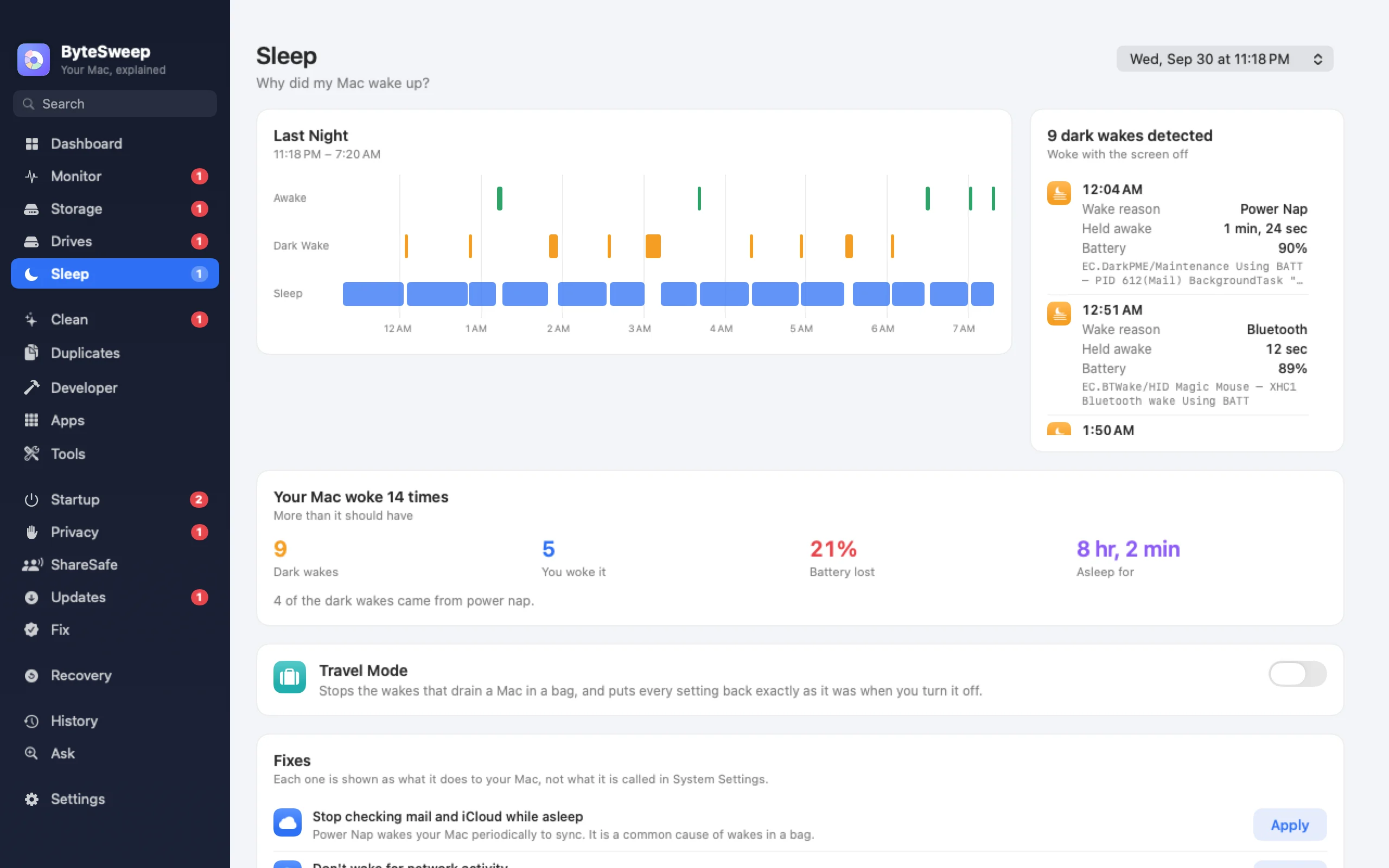Click the "1 min, 24 sec" held awake value
The height and width of the screenshot is (868, 1389).
coord(1265,228)
